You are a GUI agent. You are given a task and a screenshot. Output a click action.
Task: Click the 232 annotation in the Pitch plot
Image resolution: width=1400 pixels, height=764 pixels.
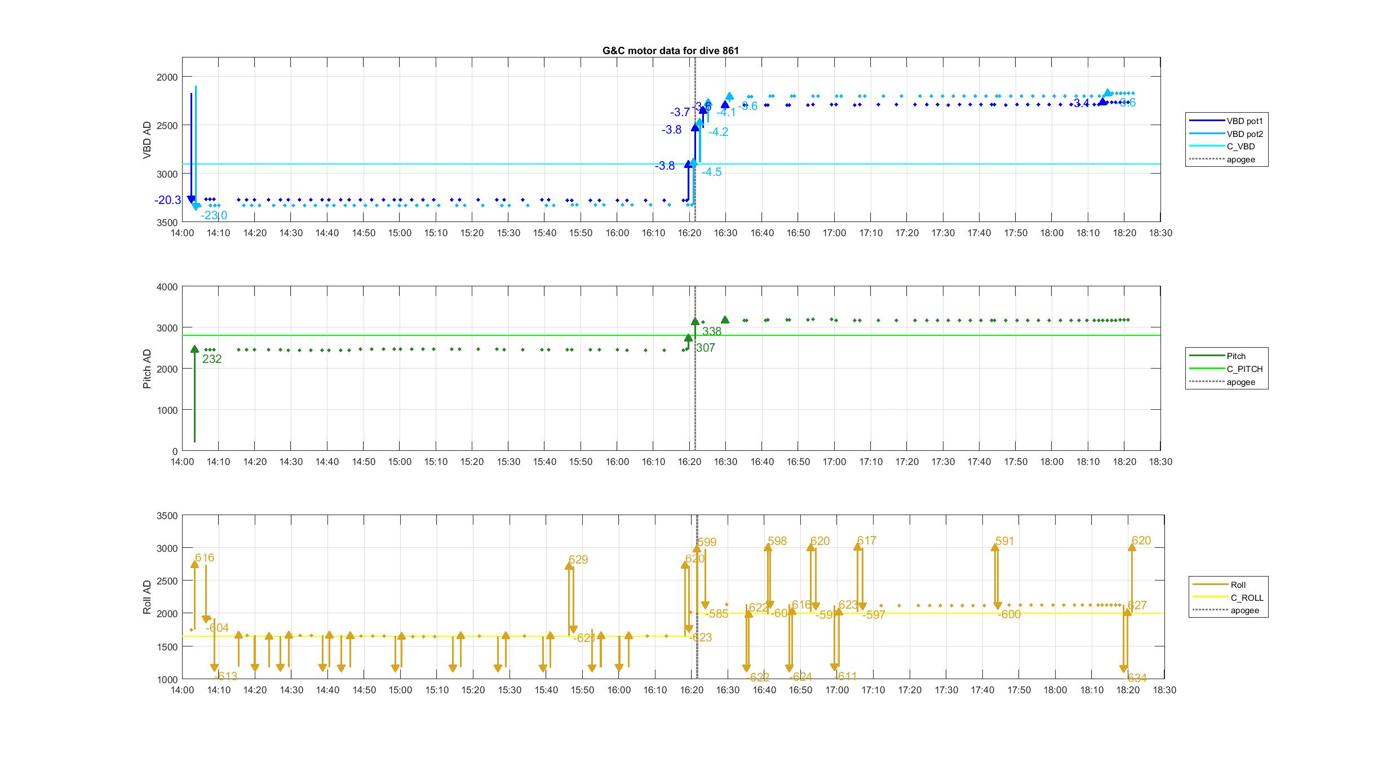point(212,358)
